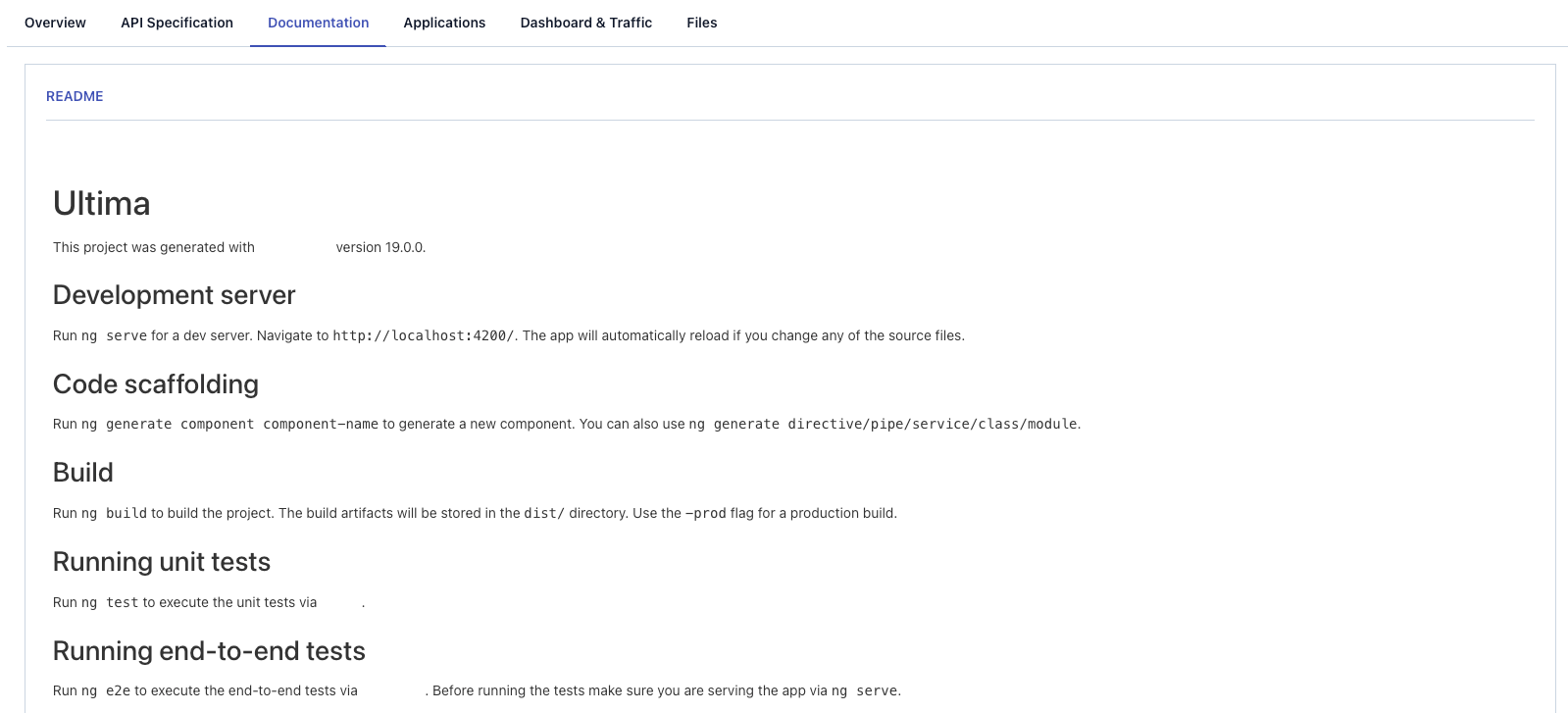Click the 'ng generate directive/pipe/service/class/module' code
This screenshot has width=1568, height=713.
(883, 424)
